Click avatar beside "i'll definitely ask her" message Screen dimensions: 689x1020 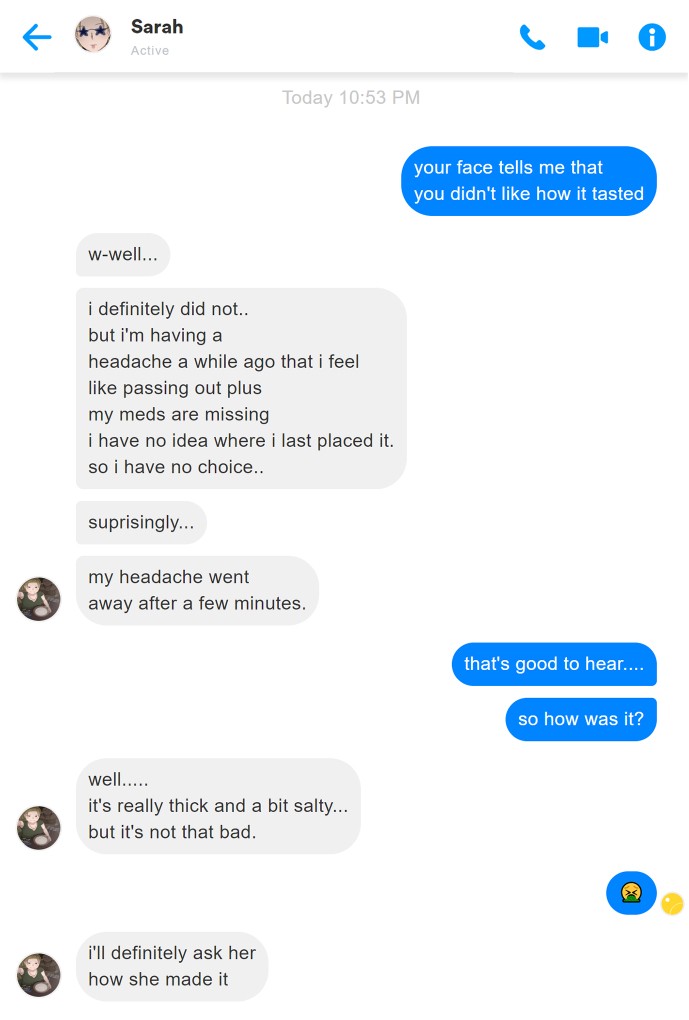pyautogui.click(x=39, y=974)
